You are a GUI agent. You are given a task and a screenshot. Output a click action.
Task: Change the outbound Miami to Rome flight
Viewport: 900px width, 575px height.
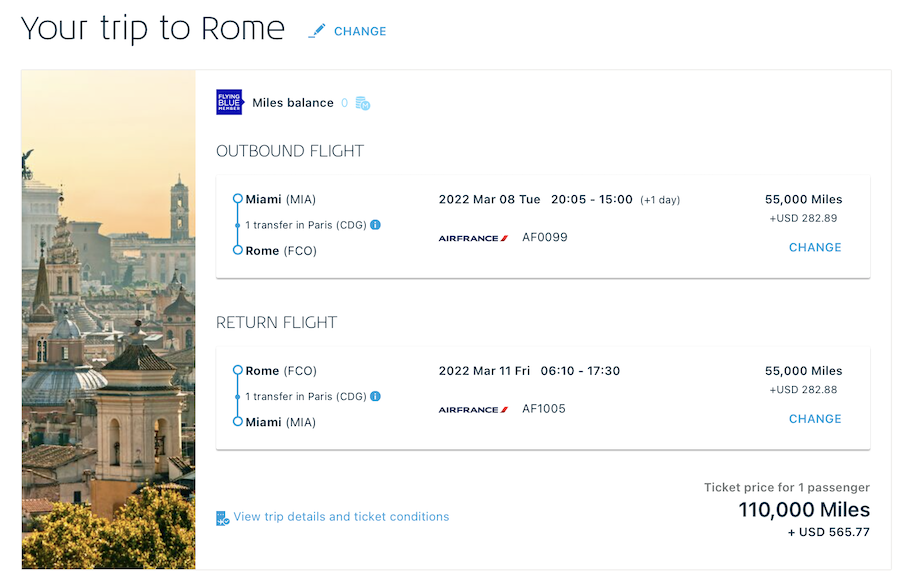(x=815, y=247)
